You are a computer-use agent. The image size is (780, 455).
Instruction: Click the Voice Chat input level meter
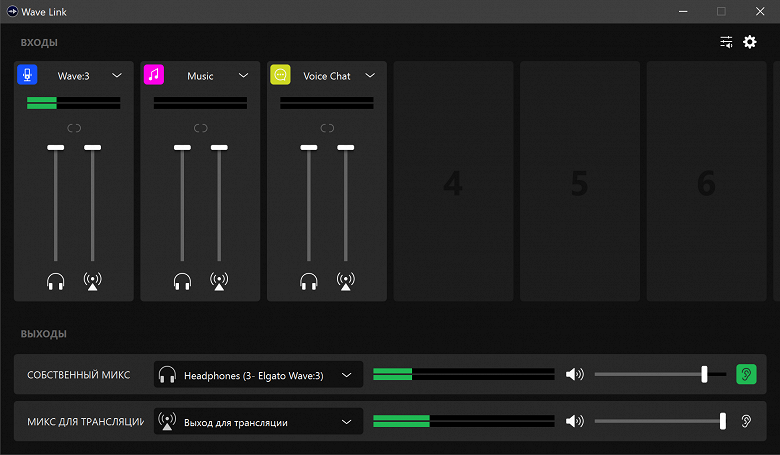[327, 103]
